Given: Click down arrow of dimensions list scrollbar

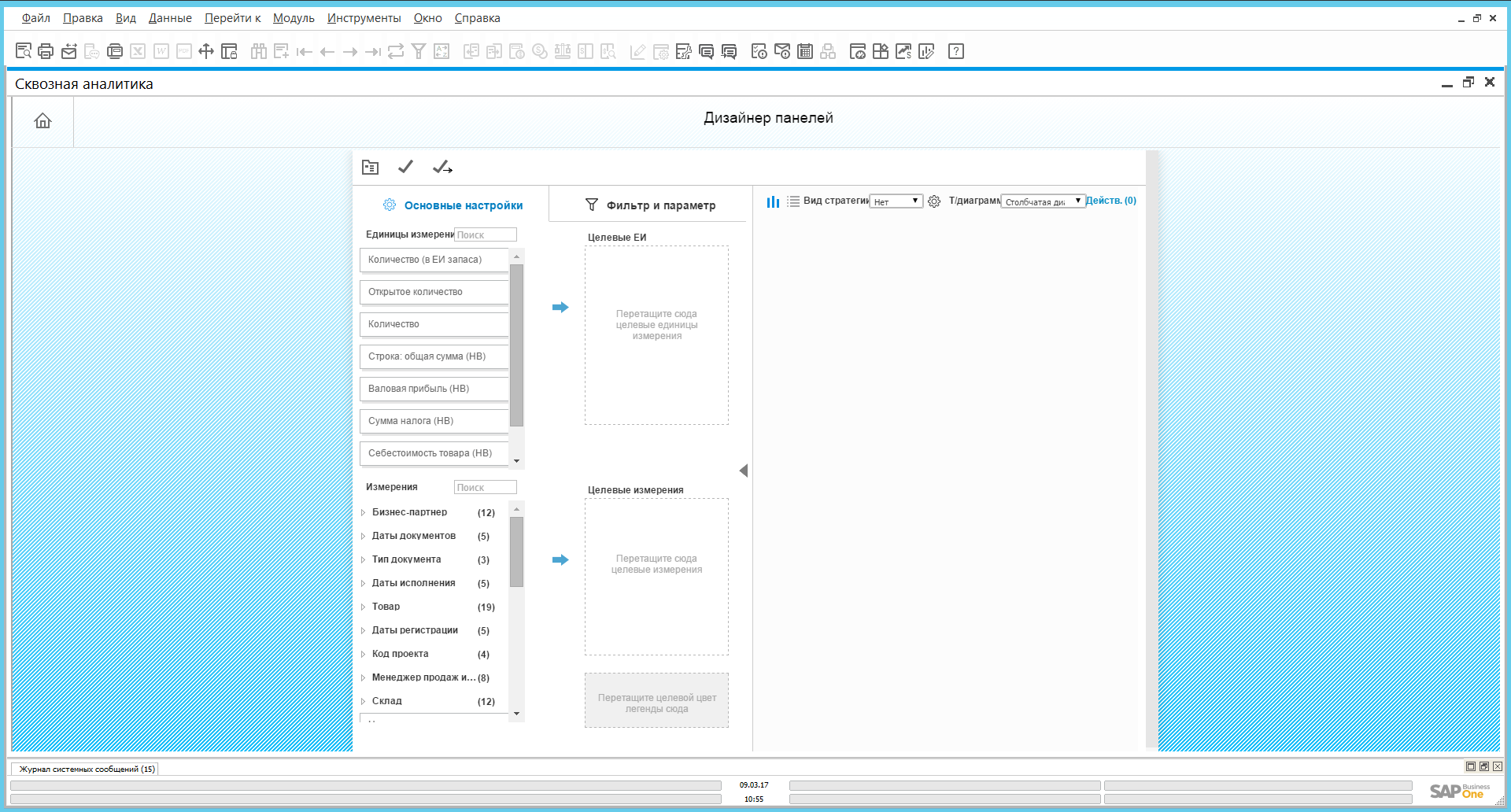Looking at the screenshot, I should coord(516,714).
